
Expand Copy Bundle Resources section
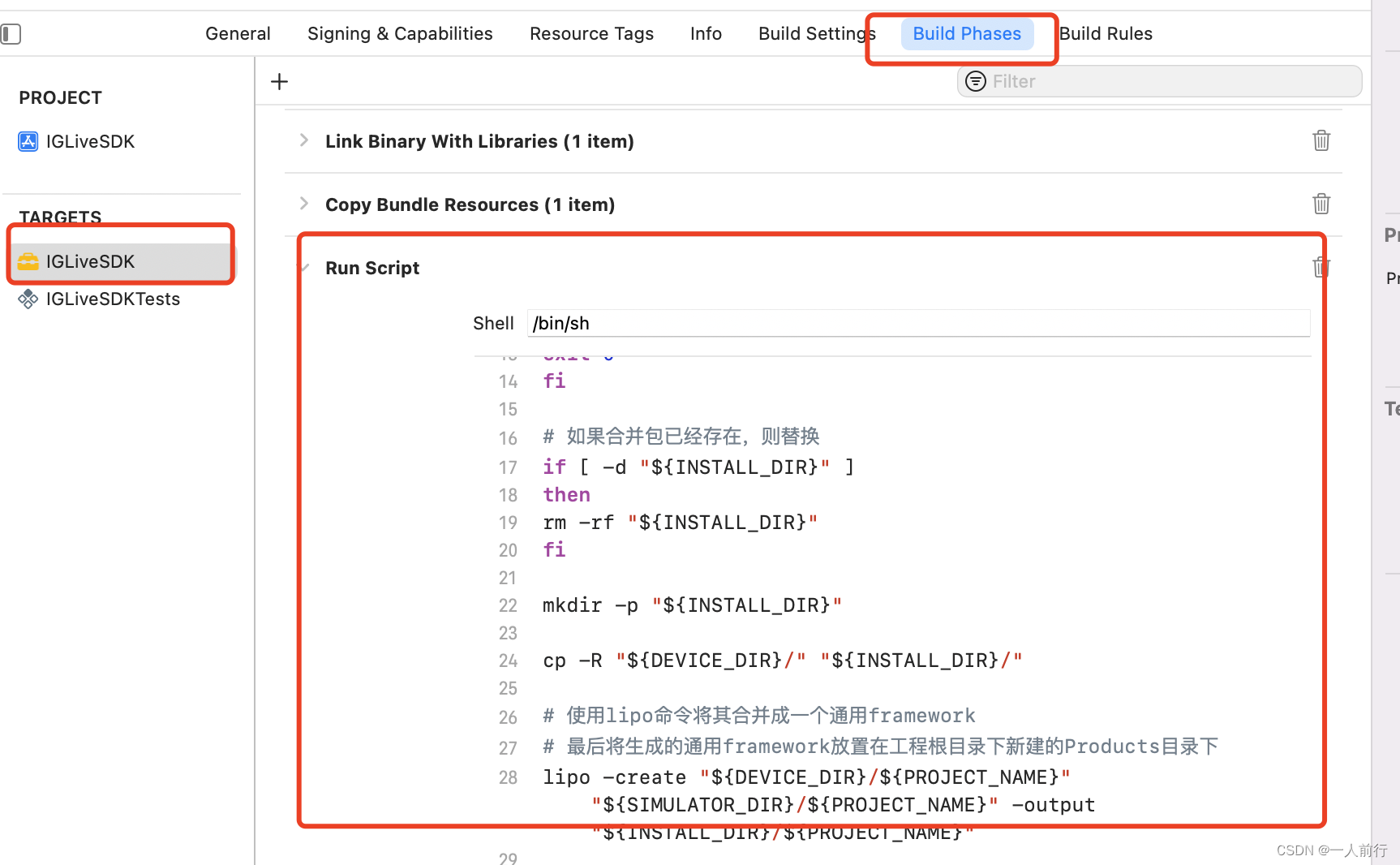(x=304, y=204)
